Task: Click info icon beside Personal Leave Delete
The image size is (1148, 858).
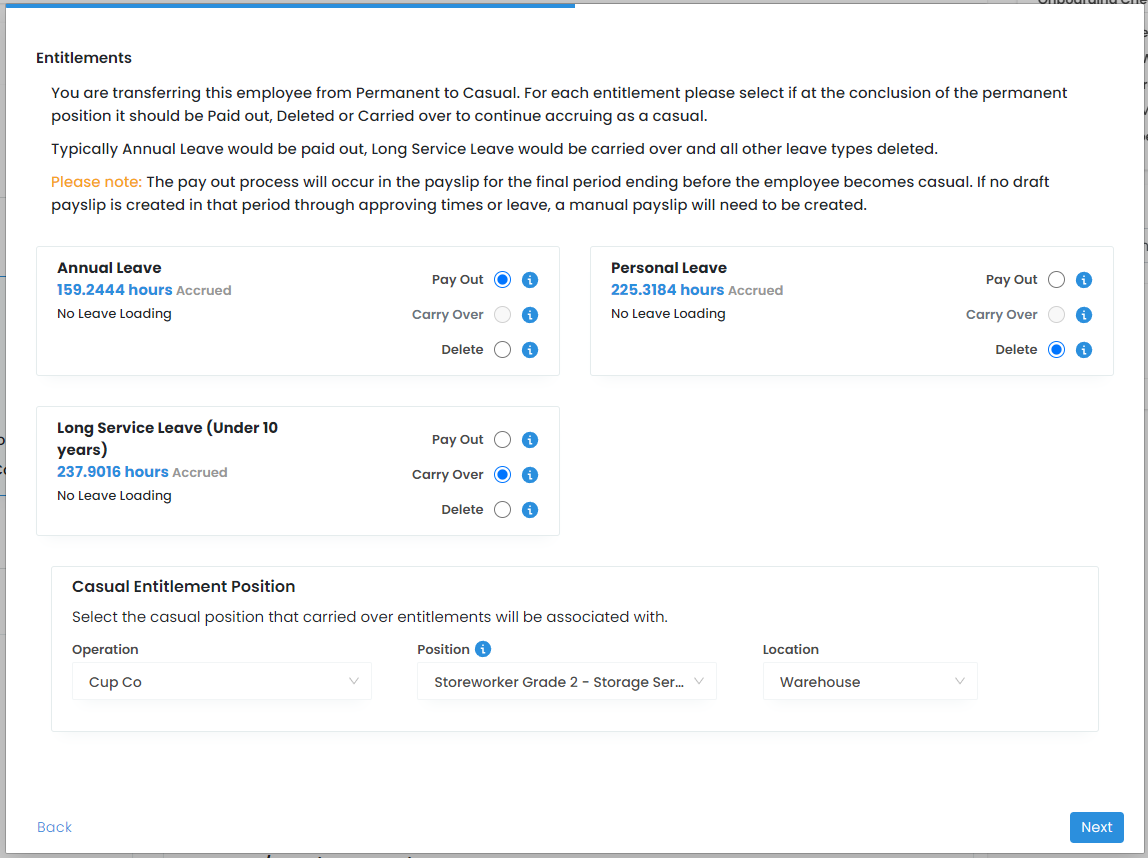Action: click(1084, 350)
